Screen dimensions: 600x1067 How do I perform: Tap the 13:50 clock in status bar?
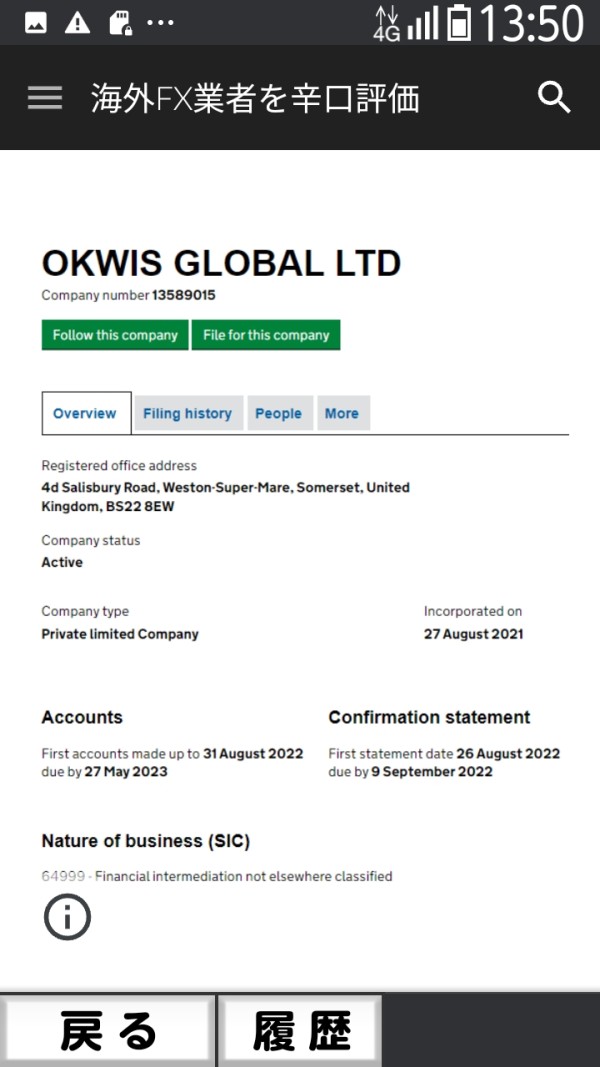(x=531, y=23)
